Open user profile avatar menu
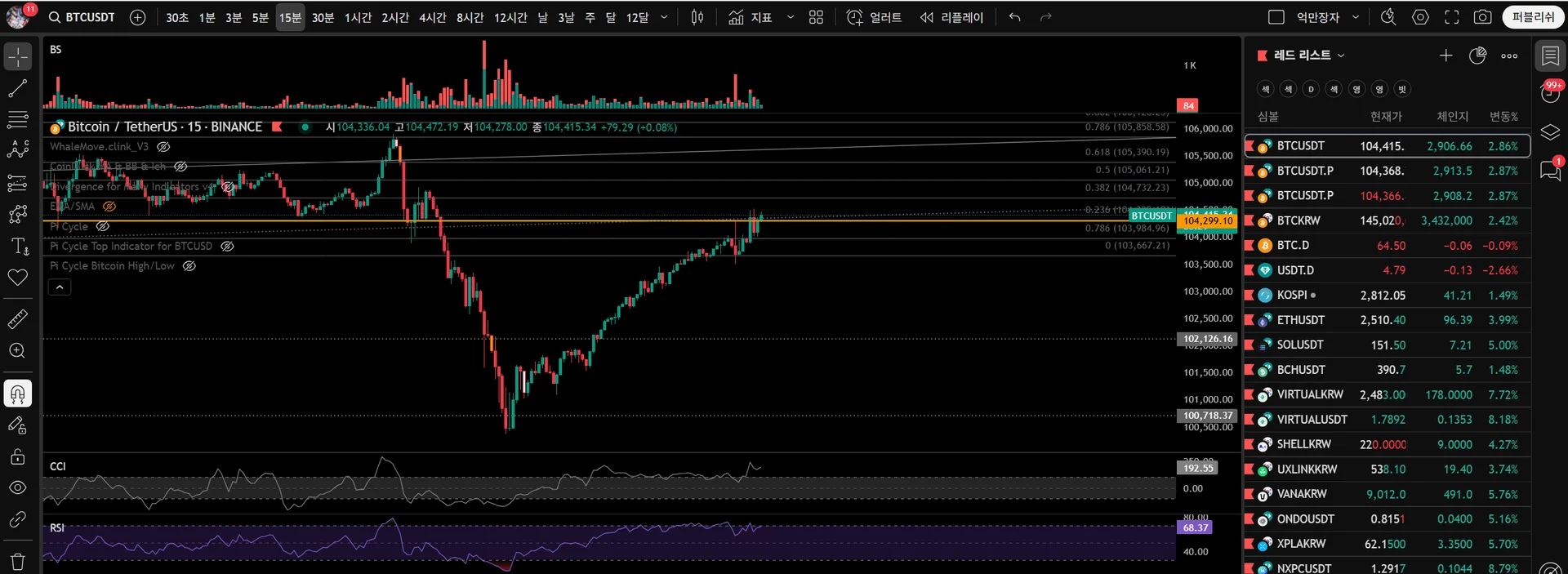 click(18, 16)
